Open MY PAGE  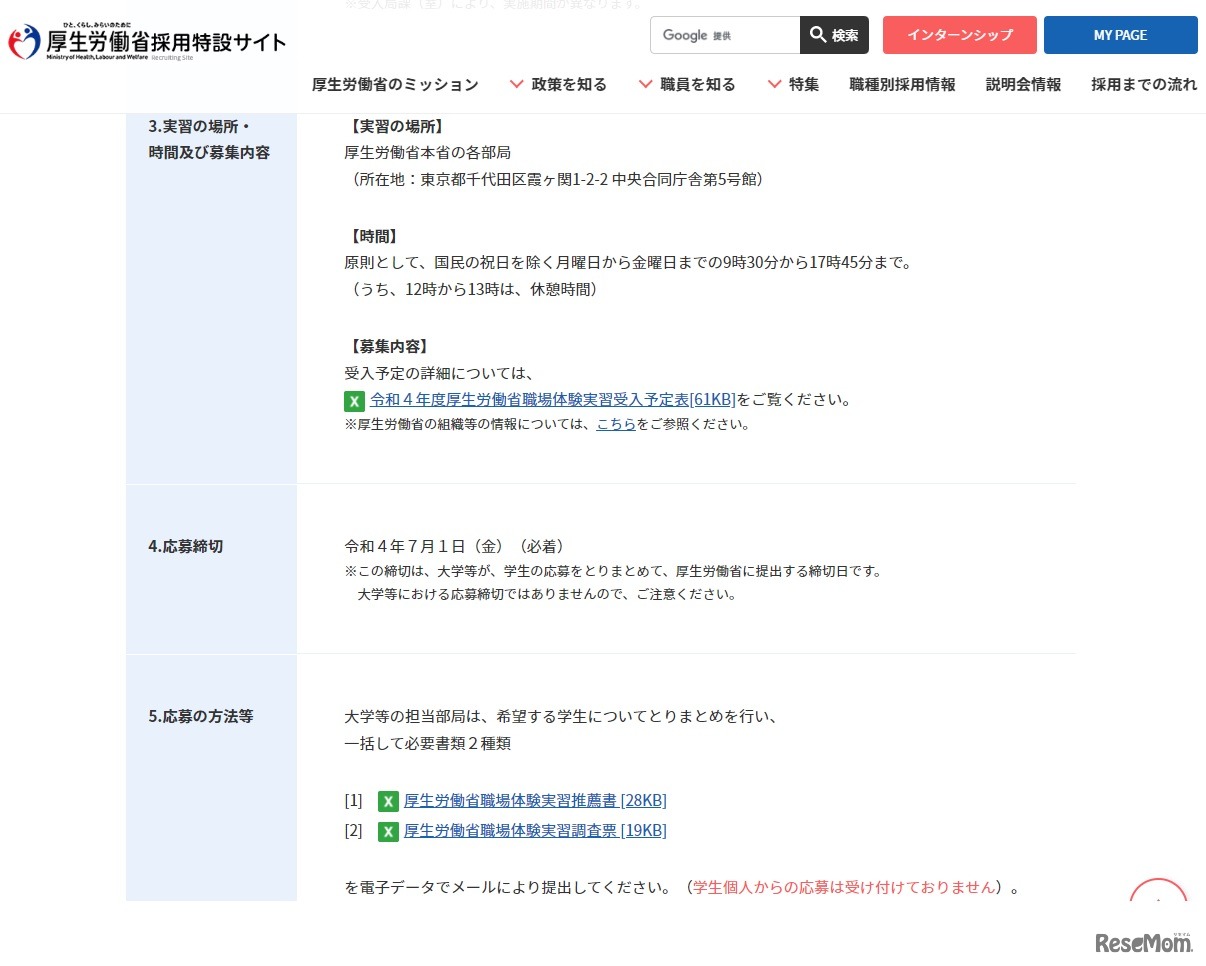(1120, 35)
